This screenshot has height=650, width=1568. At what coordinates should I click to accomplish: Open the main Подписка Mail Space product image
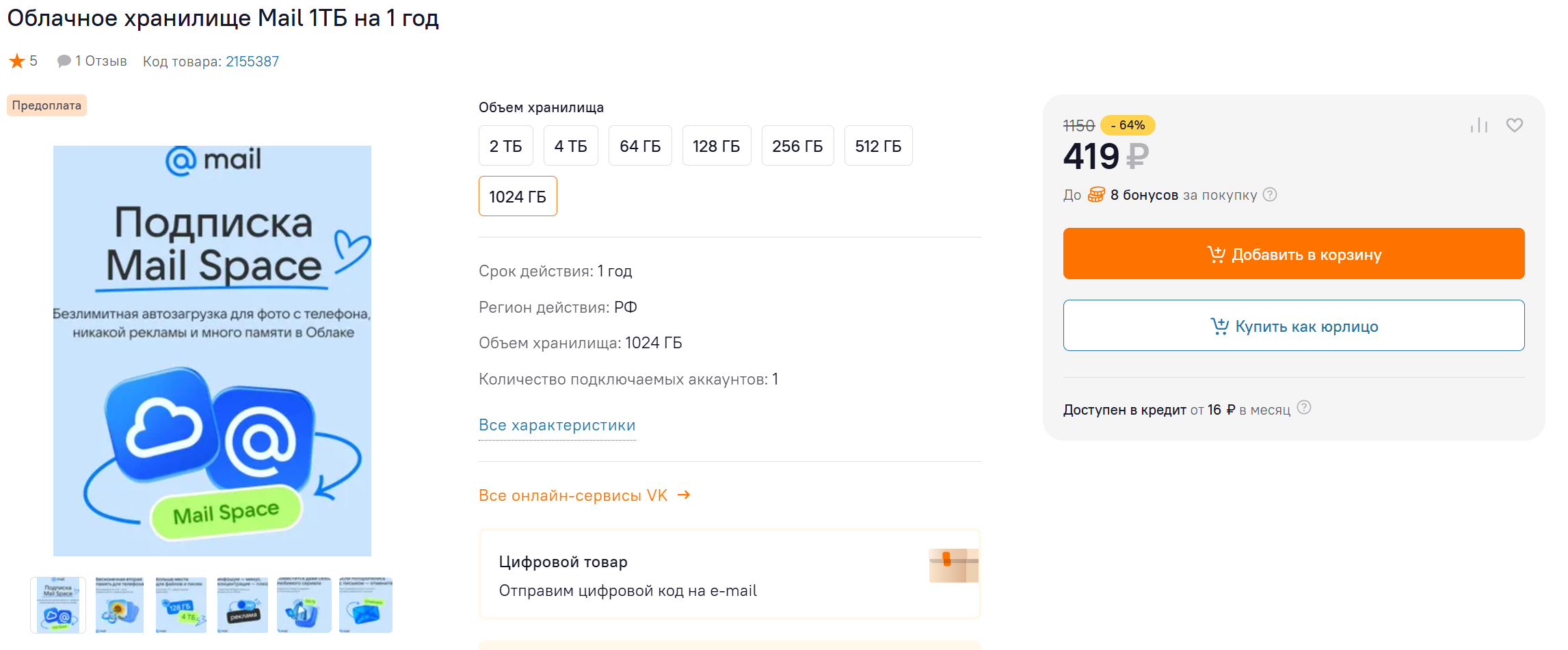click(212, 350)
